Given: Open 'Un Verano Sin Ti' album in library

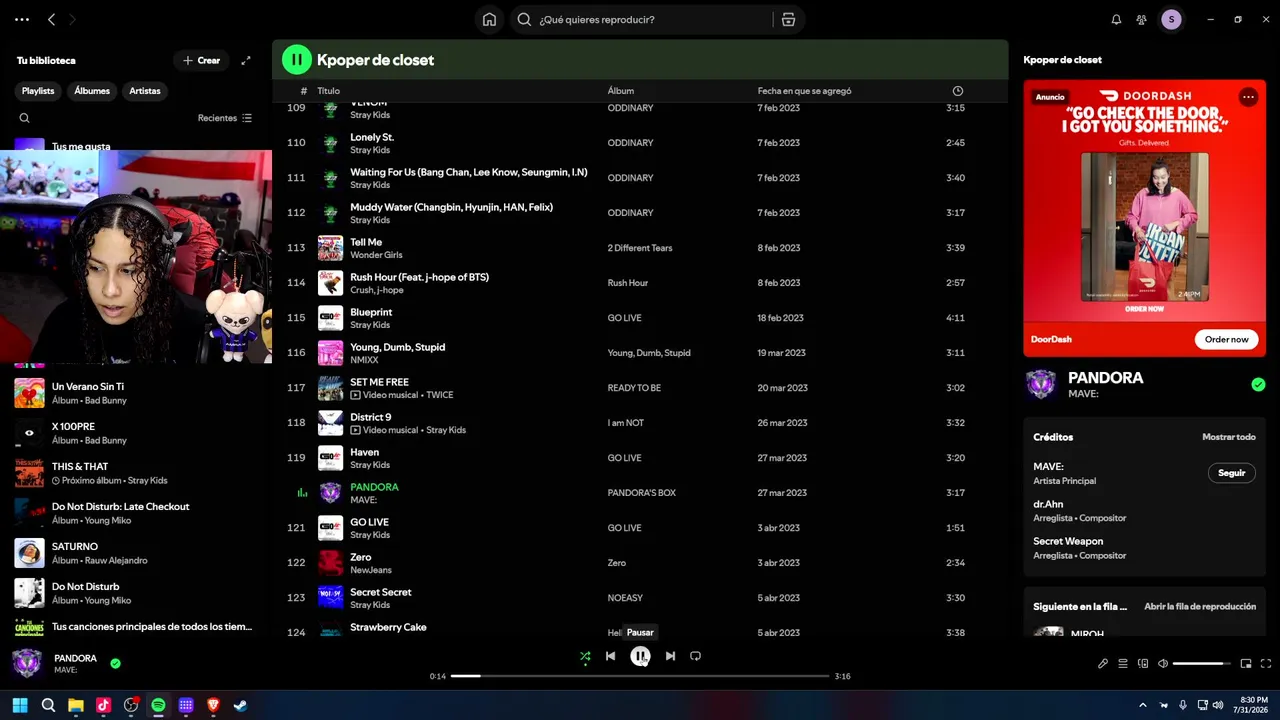Looking at the screenshot, I should tap(136, 393).
